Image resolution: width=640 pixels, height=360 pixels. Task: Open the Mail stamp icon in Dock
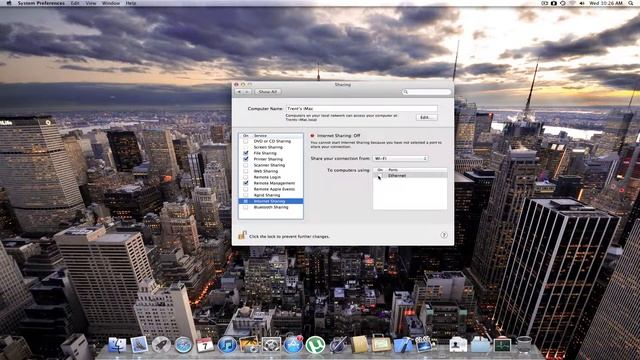click(139, 345)
